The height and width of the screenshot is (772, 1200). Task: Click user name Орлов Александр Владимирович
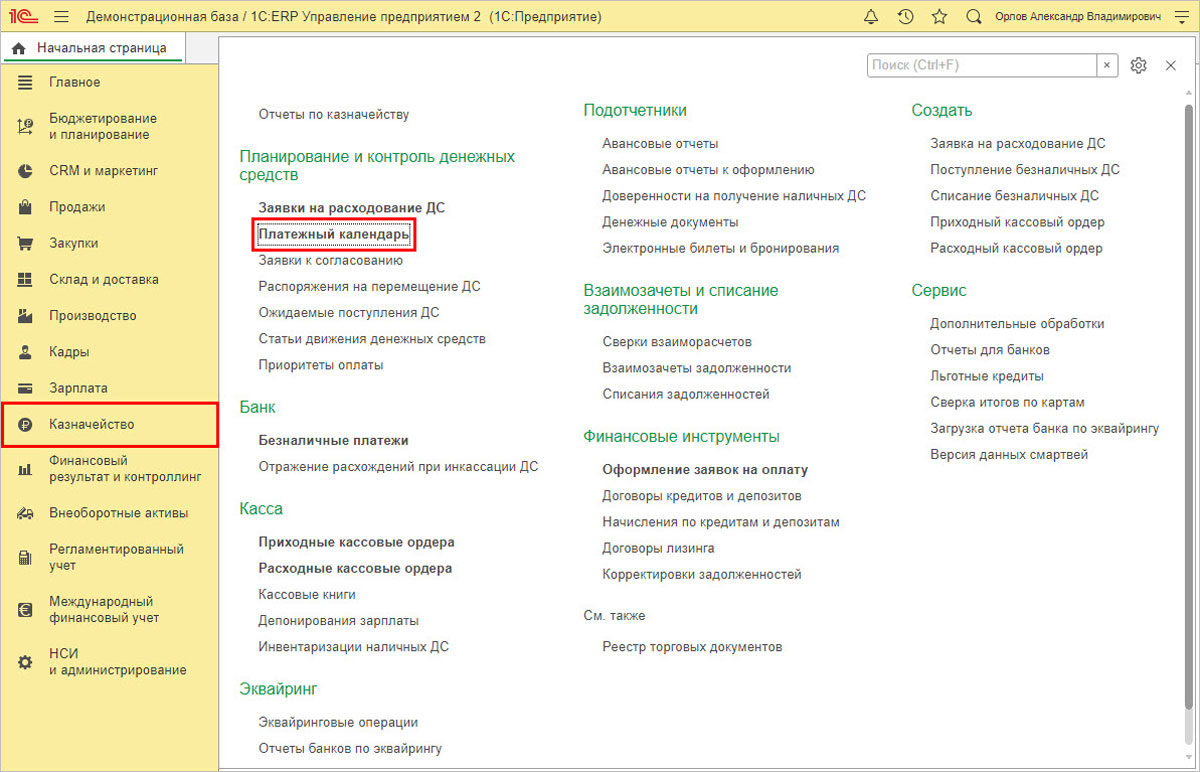1078,17
